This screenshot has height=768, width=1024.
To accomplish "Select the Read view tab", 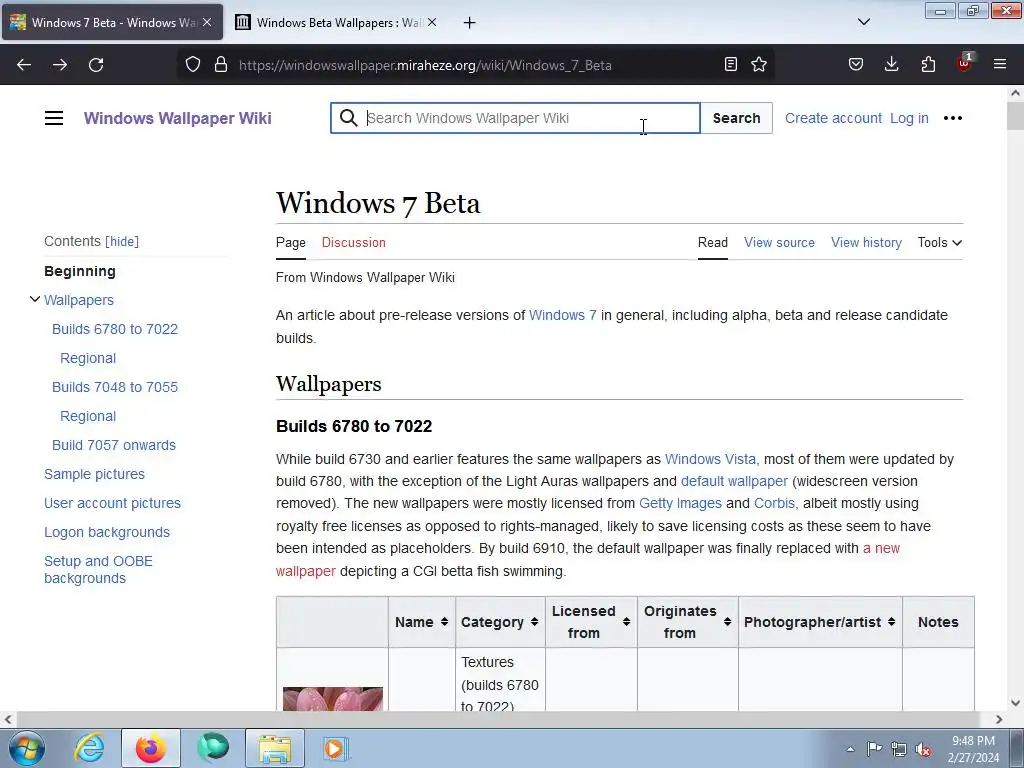I will (712, 242).
